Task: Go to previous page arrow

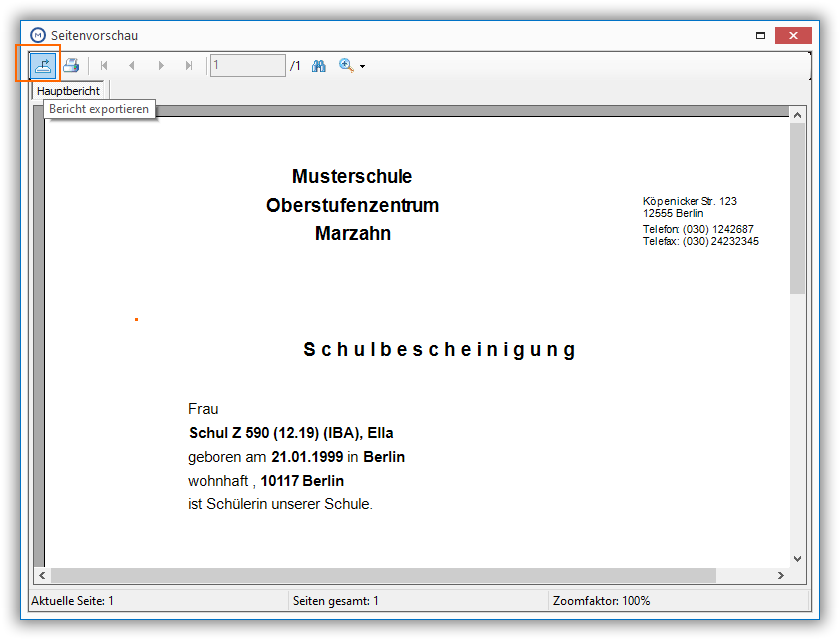Action: click(132, 66)
